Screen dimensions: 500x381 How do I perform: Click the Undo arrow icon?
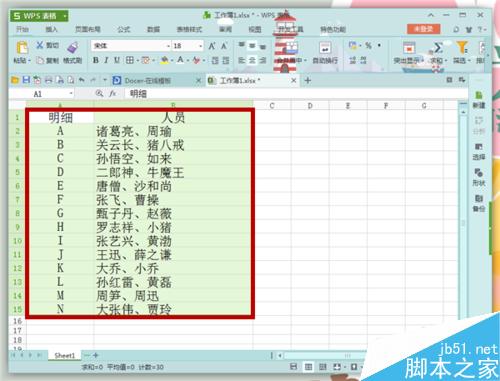click(82, 80)
